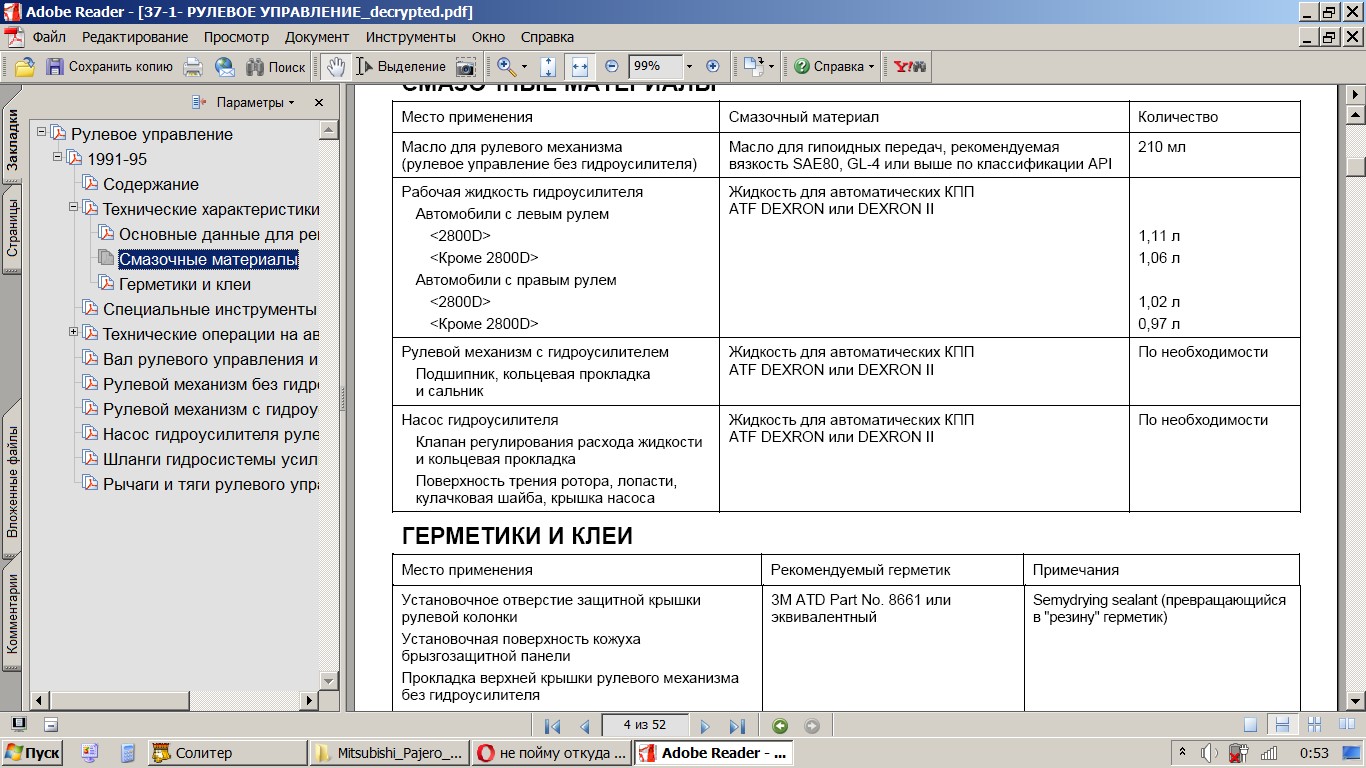This screenshot has height=768, width=1366.
Task: Click the zoom out minus button
Action: pyautogui.click(x=612, y=67)
